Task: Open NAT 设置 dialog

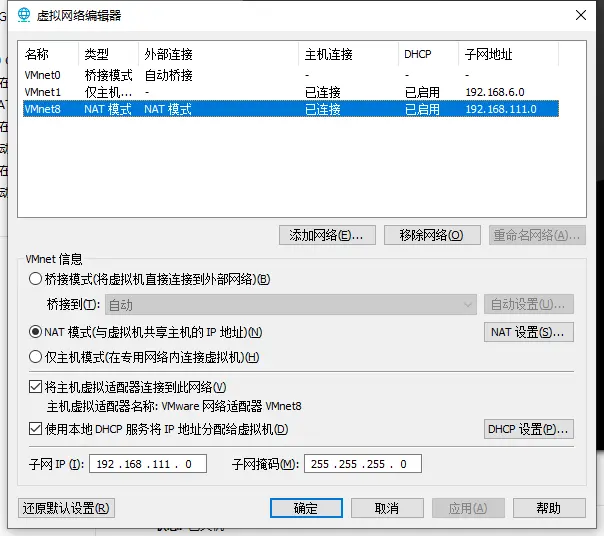Action: (528, 332)
